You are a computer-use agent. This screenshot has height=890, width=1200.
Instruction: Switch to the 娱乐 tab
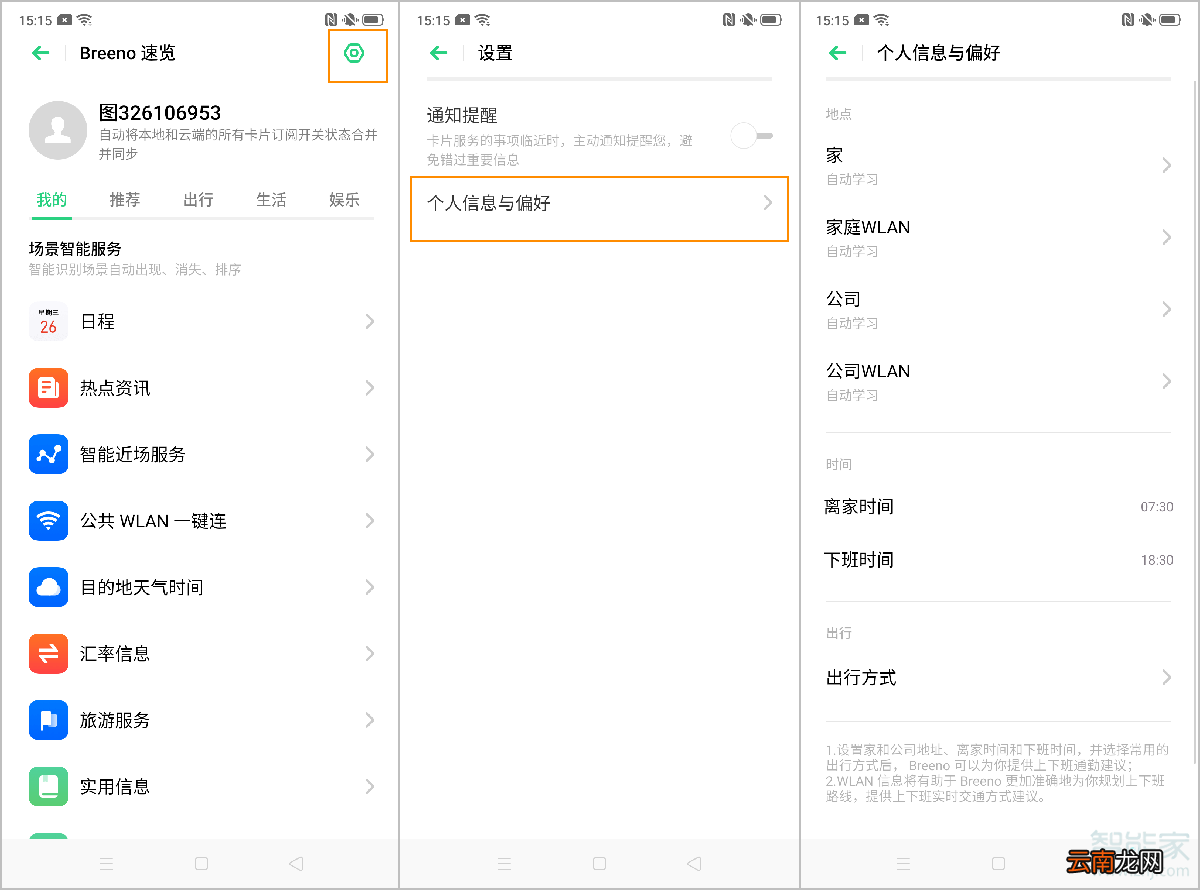tap(344, 200)
